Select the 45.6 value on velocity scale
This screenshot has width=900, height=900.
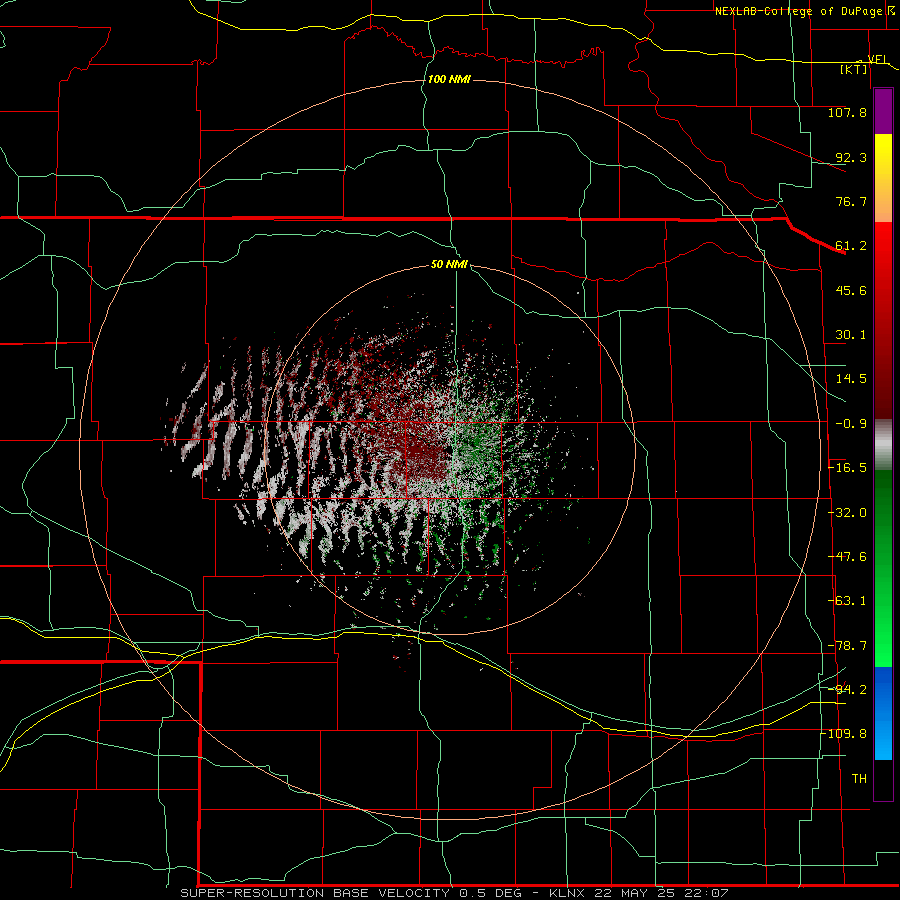851,290
